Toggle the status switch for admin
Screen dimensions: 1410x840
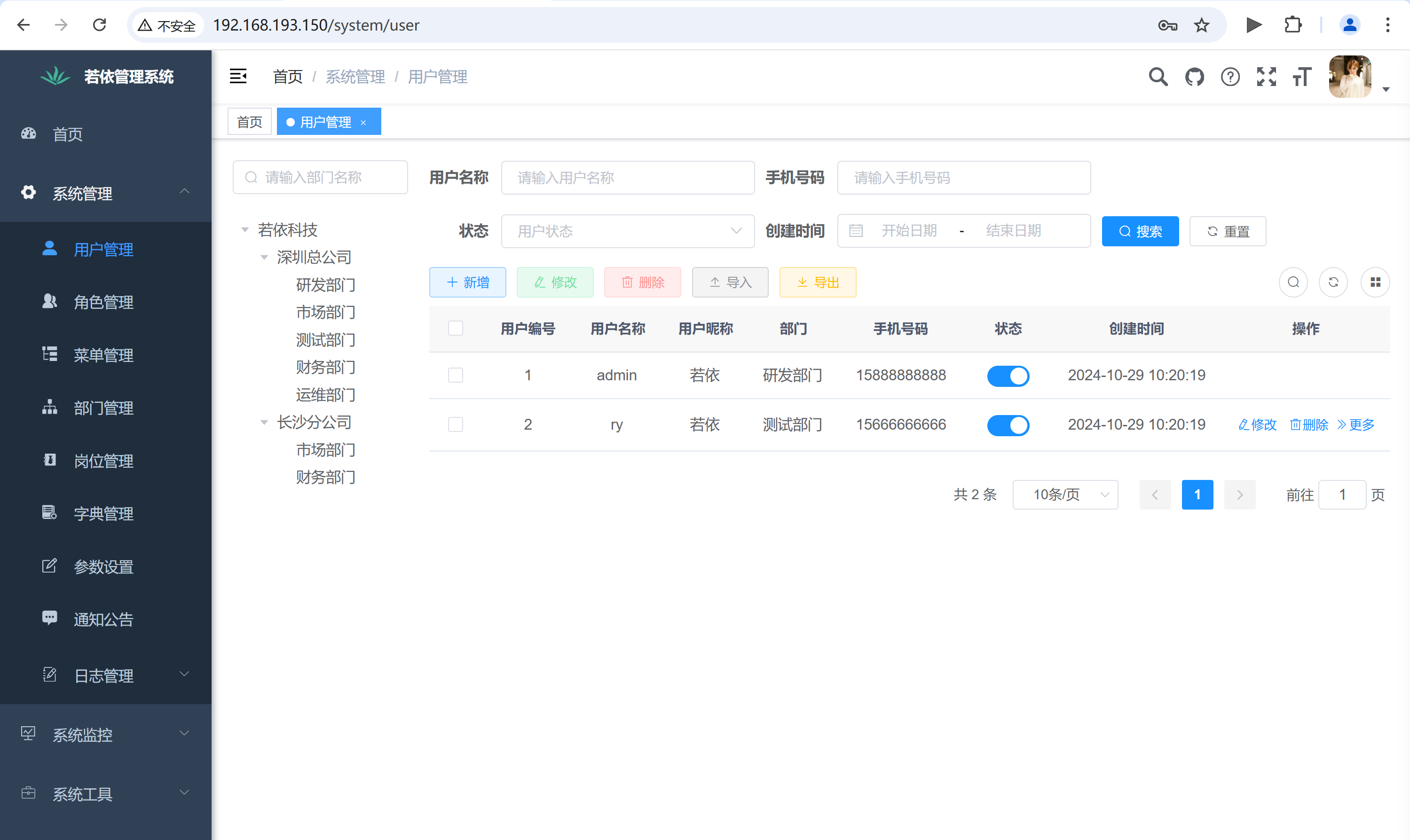1008,376
